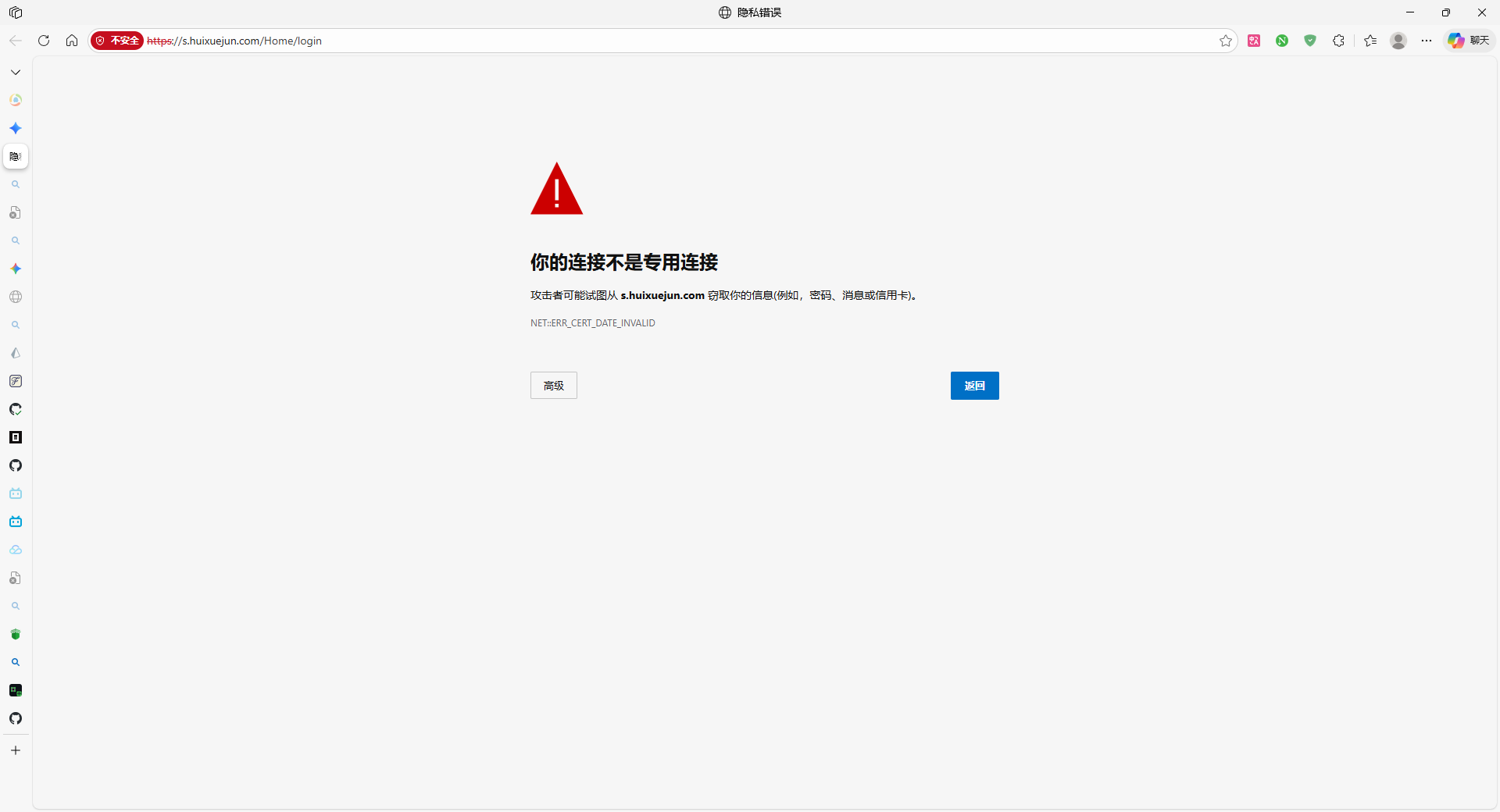This screenshot has height=812, width=1500.
Task: Open the Extensions puzzle-piece menu
Action: pos(1338,41)
